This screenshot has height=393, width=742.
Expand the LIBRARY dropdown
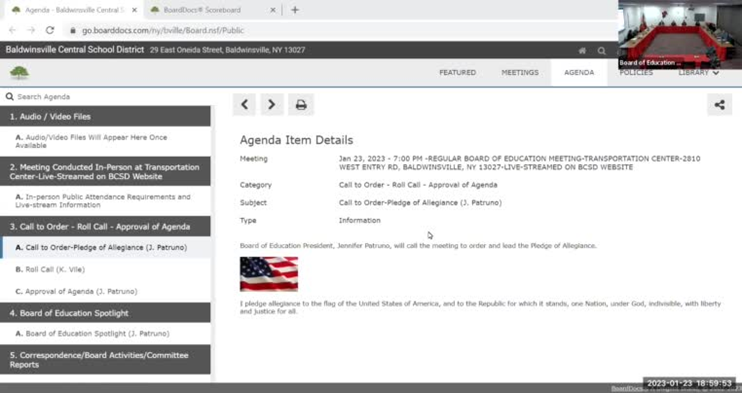point(698,72)
